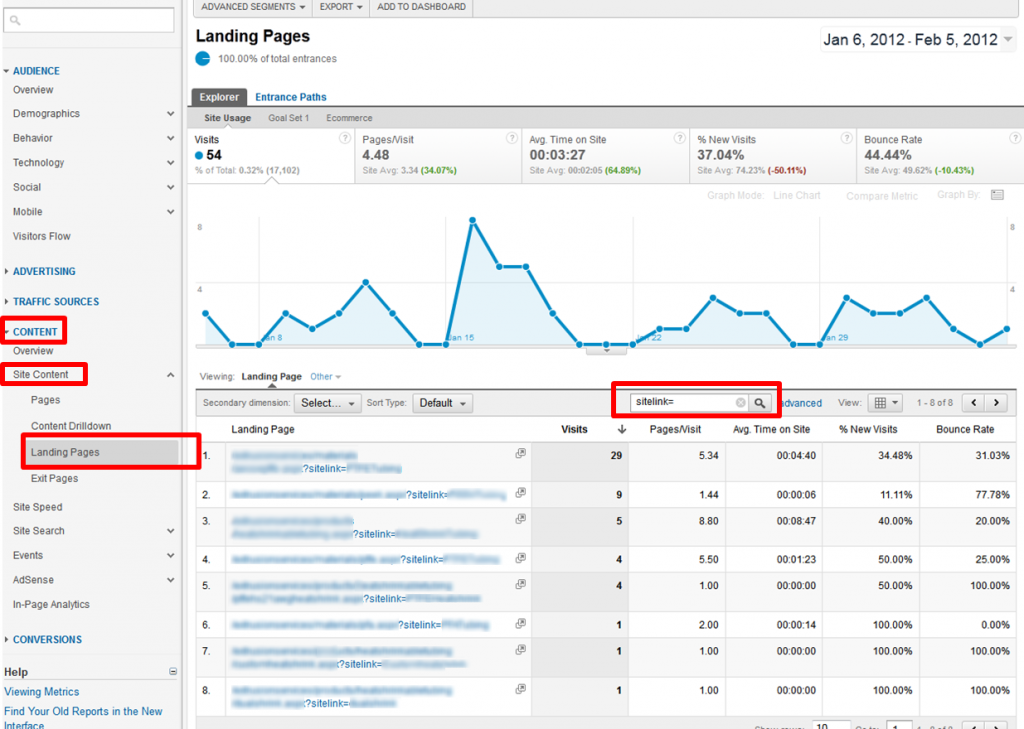Click the previous page arrow in pagination

[973, 402]
